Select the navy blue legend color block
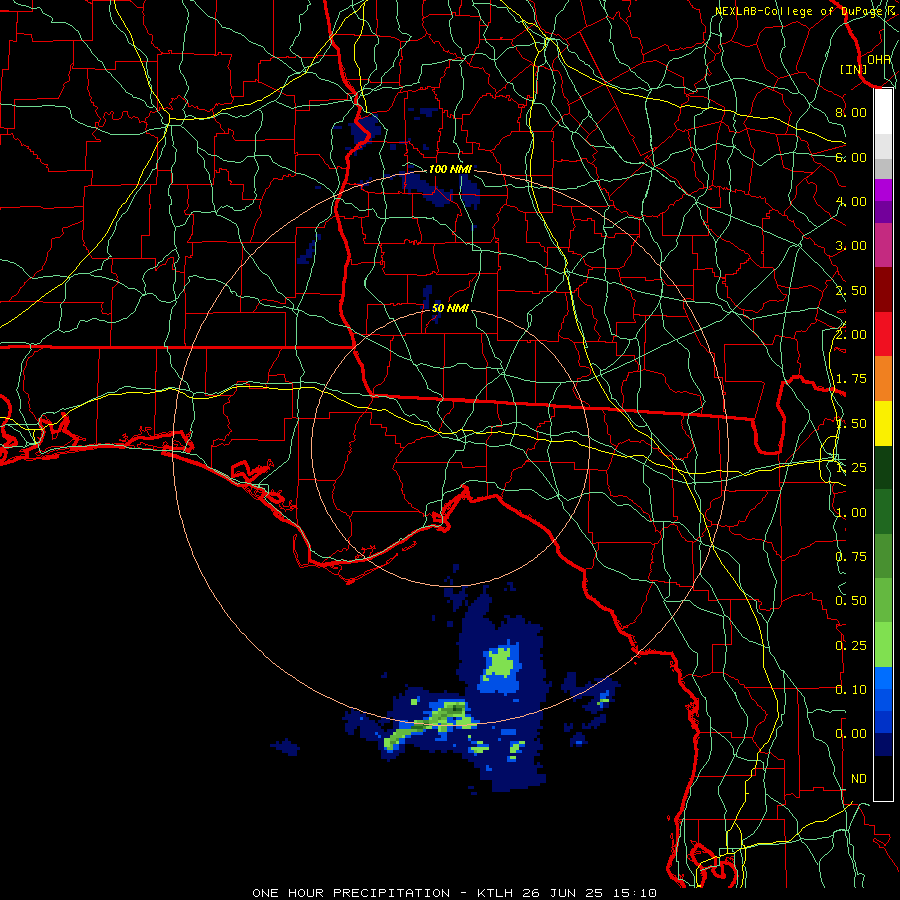This screenshot has width=900, height=900. (883, 745)
